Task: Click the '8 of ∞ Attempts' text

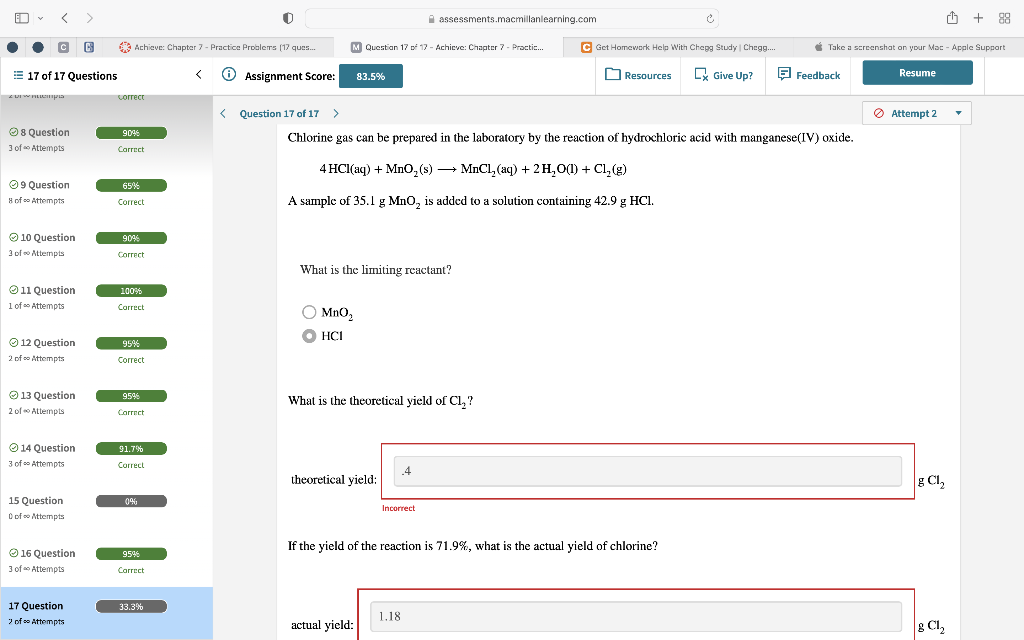Action: pyautogui.click(x=37, y=200)
